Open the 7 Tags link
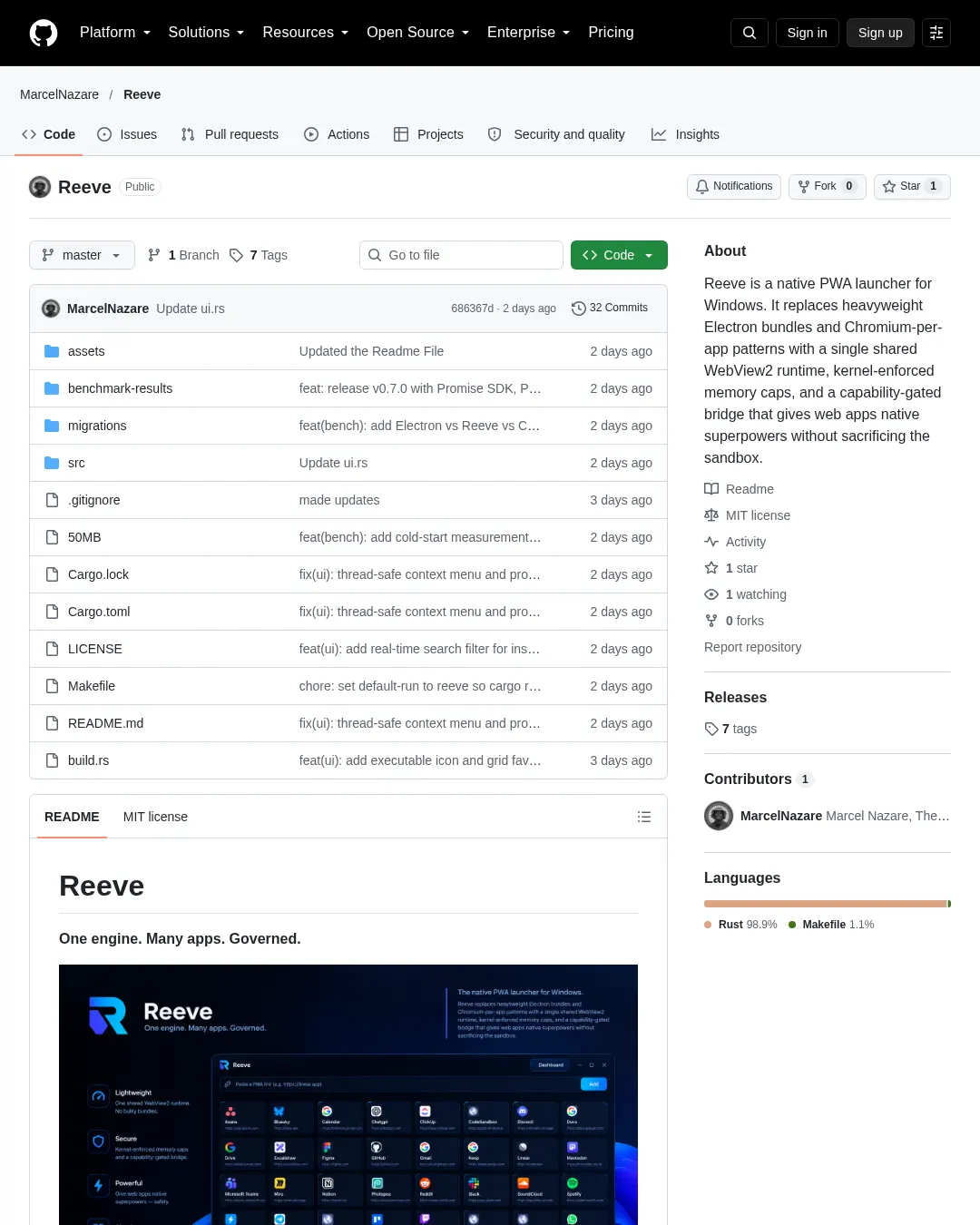The height and width of the screenshot is (1225, 980). pyautogui.click(x=259, y=255)
